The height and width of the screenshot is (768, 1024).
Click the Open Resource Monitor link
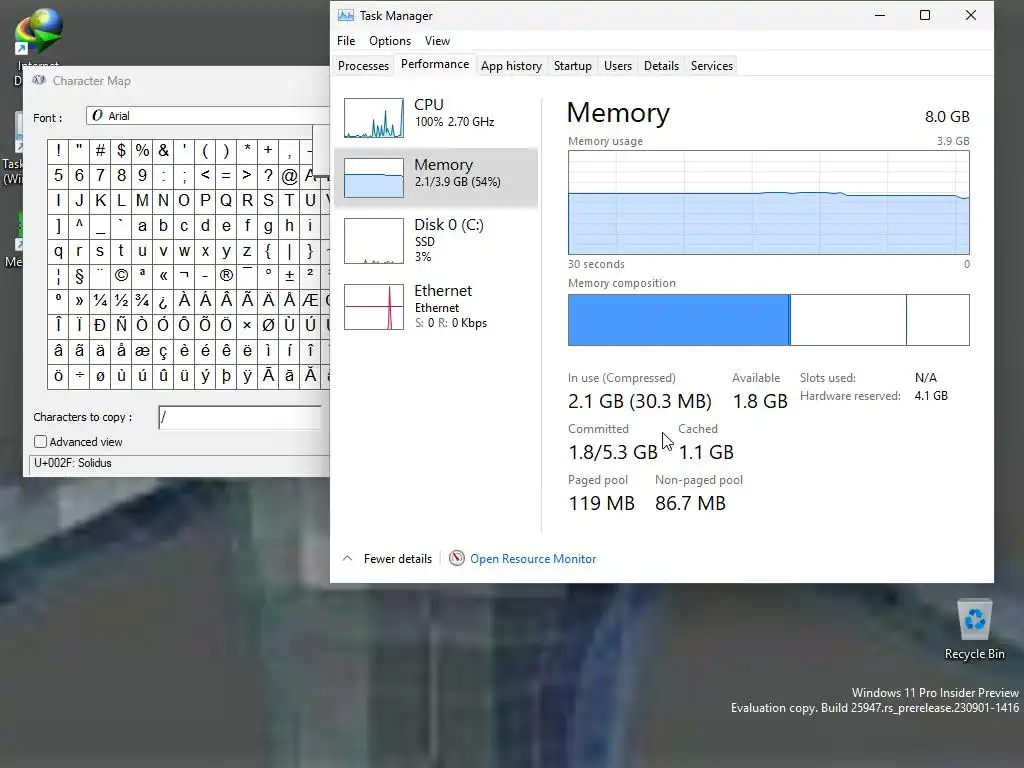tap(533, 558)
